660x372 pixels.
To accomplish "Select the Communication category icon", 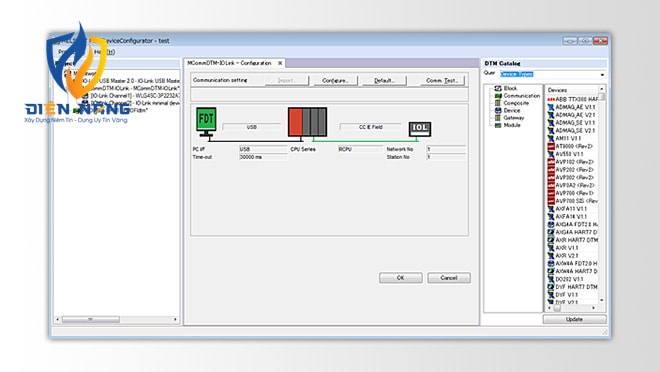I will tap(498, 96).
